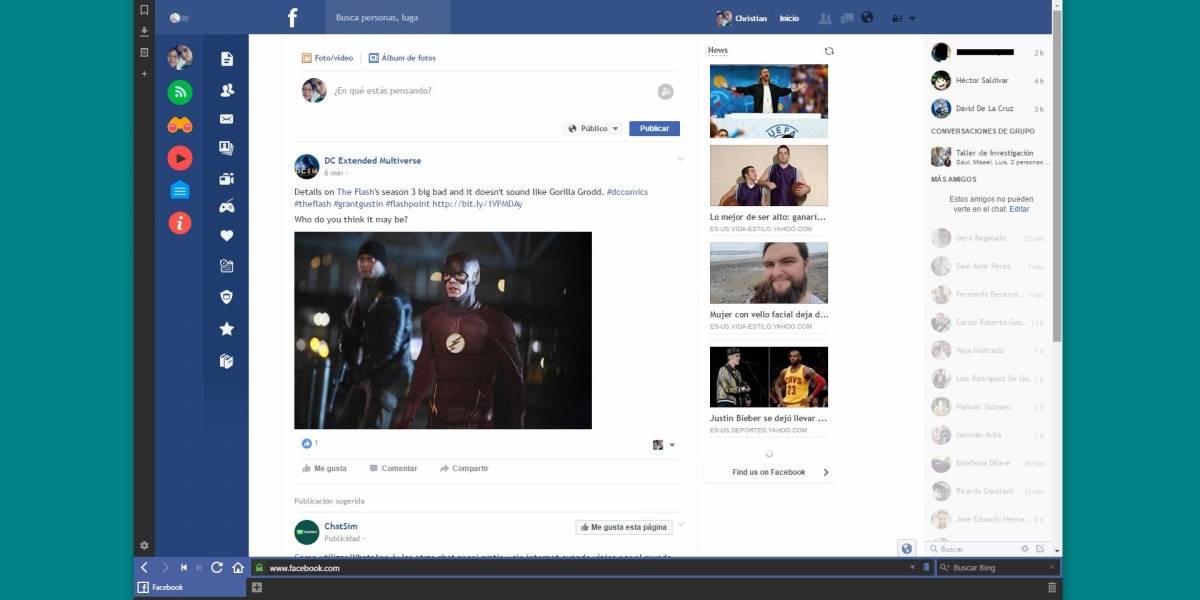The image size is (1200, 600).
Task: Open the Vivaldi bookmarks panel
Action: [x=144, y=10]
